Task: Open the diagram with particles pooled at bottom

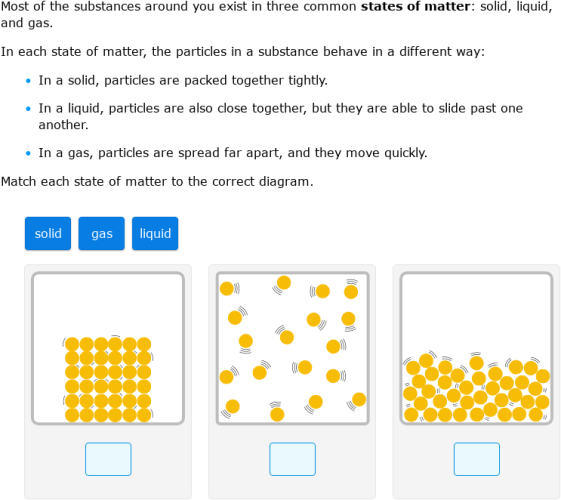Action: click(x=477, y=348)
